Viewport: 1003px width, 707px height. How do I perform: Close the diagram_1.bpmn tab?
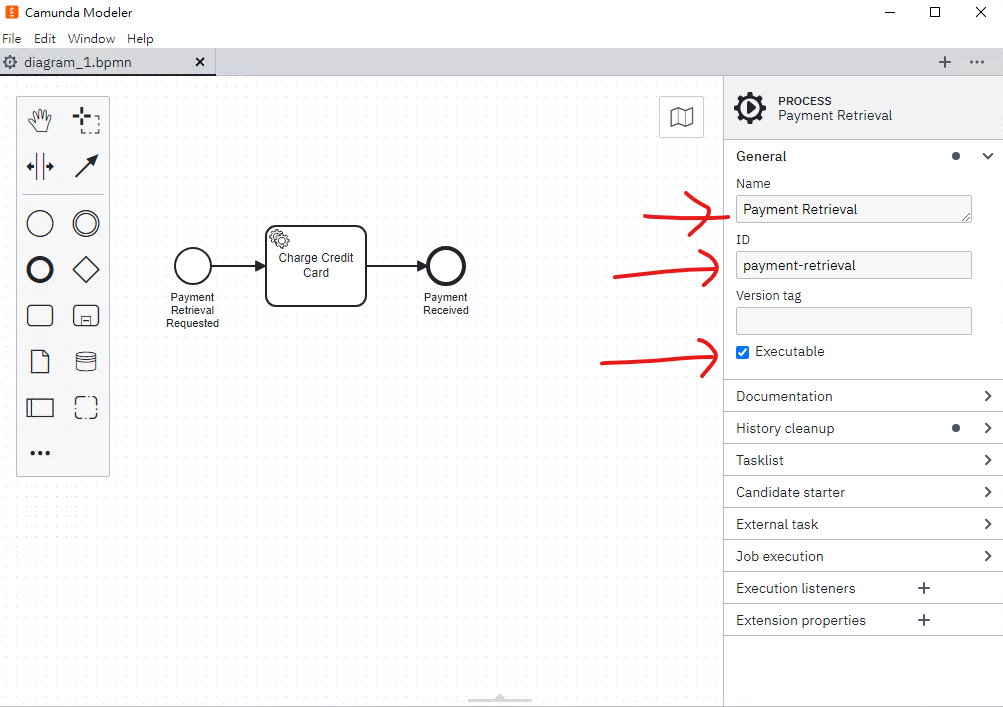click(200, 62)
